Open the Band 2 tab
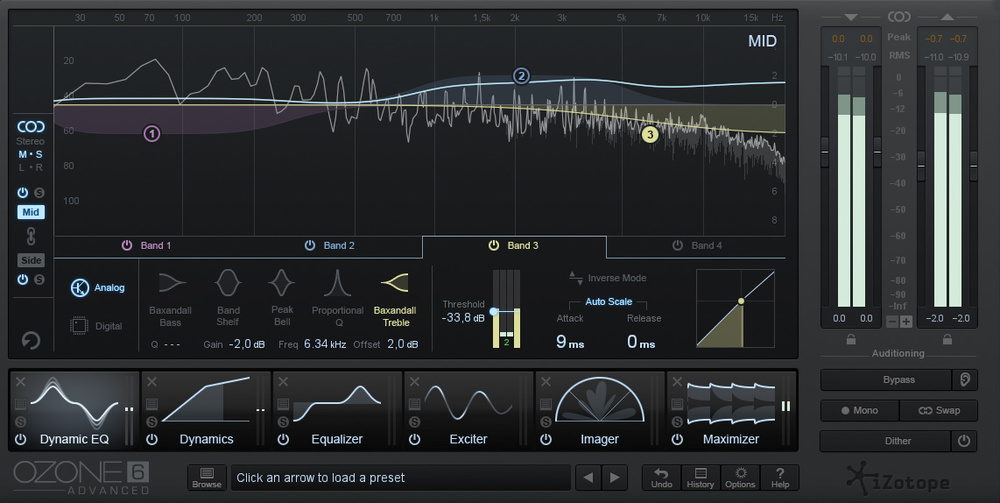1000x503 pixels. tap(330, 245)
